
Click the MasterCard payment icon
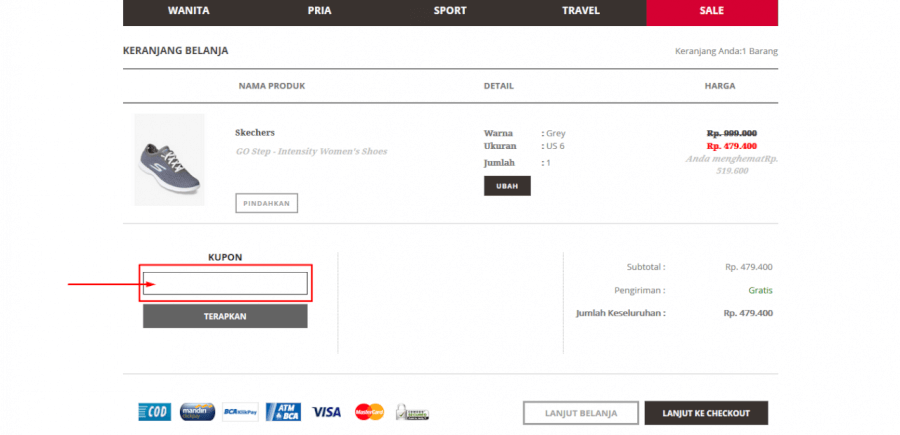coord(369,412)
